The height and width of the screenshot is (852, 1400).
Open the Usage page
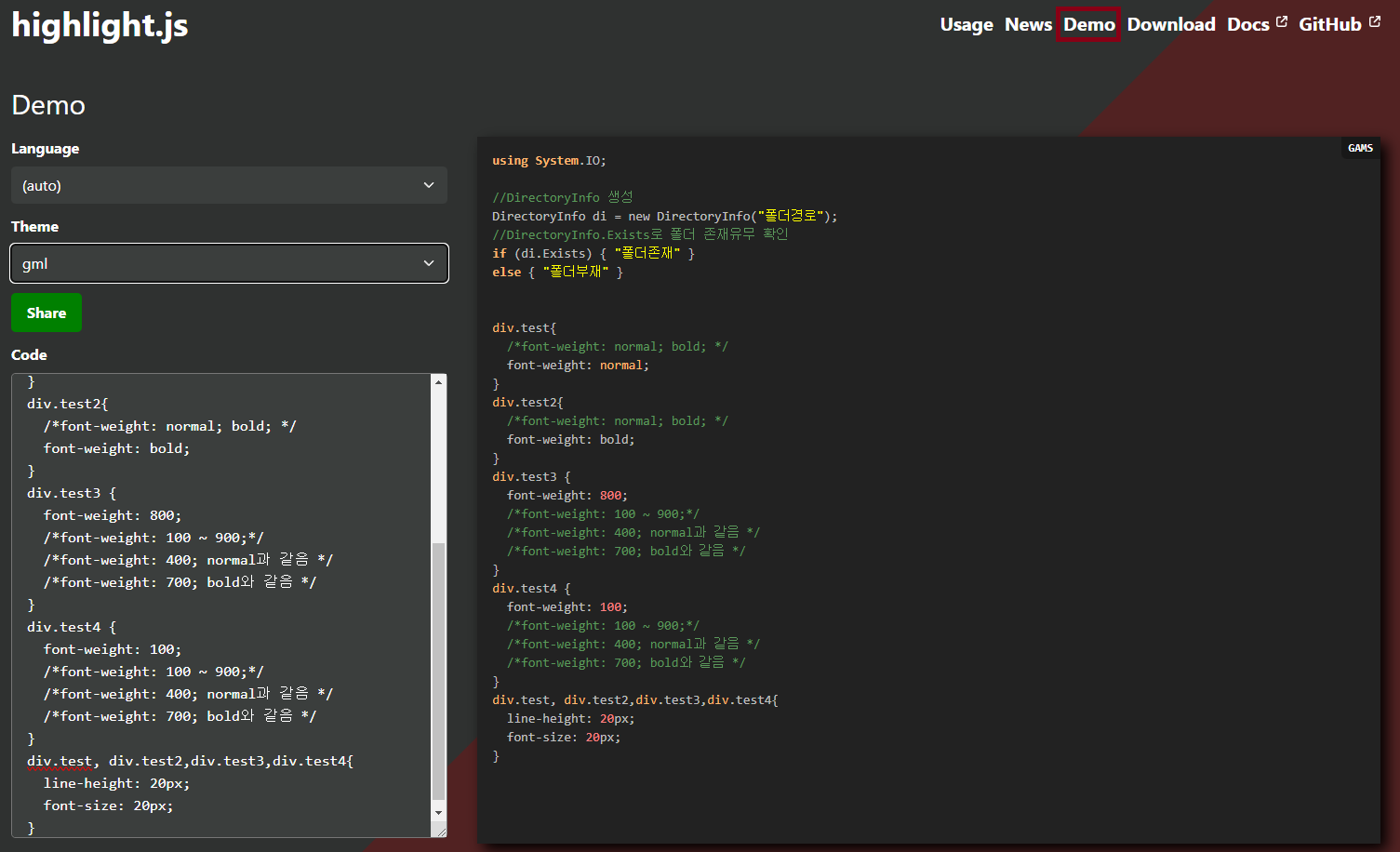967,24
